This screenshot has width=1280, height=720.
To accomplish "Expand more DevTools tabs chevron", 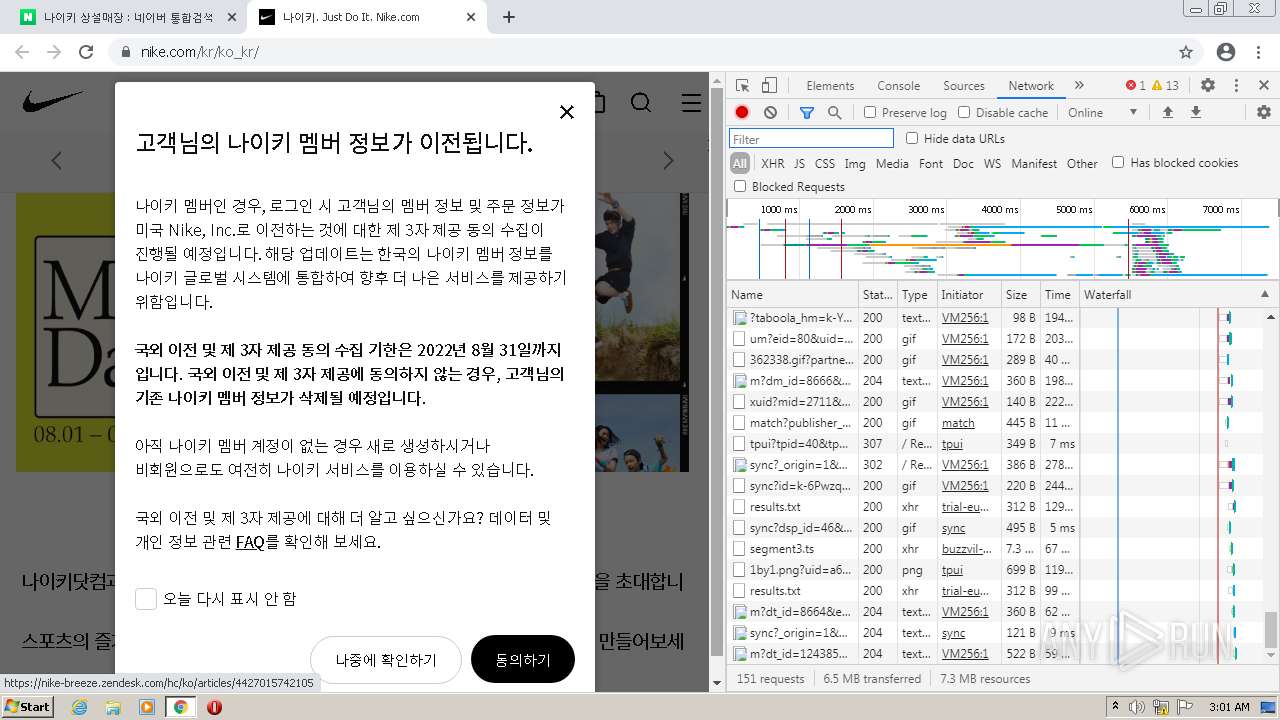I will pyautogui.click(x=1079, y=85).
